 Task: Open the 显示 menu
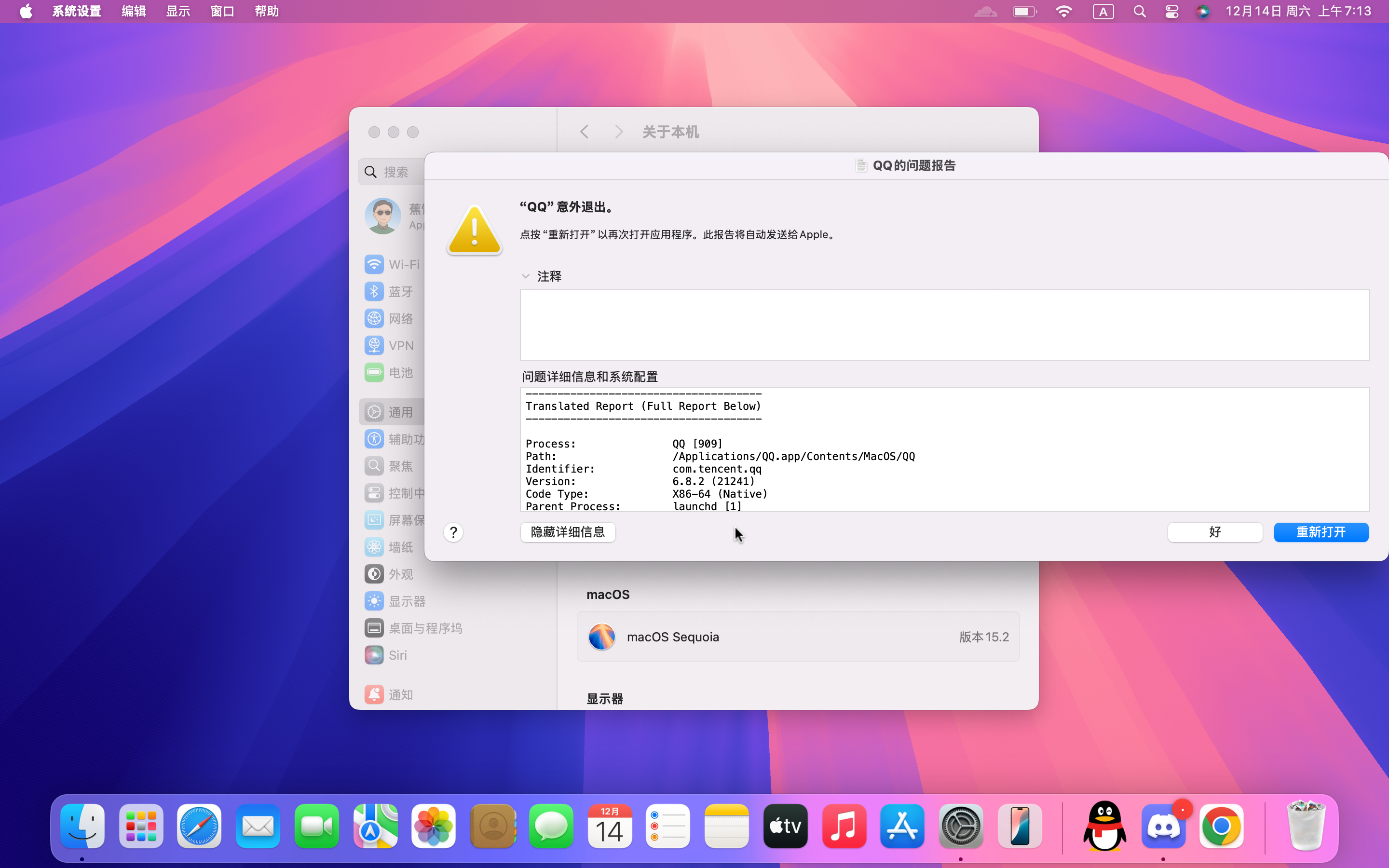pyautogui.click(x=178, y=12)
